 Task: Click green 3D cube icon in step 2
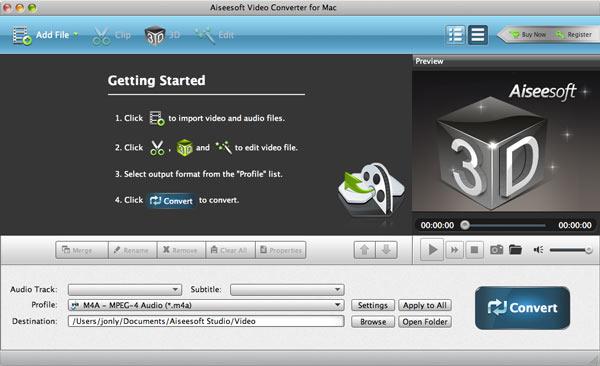pos(184,148)
